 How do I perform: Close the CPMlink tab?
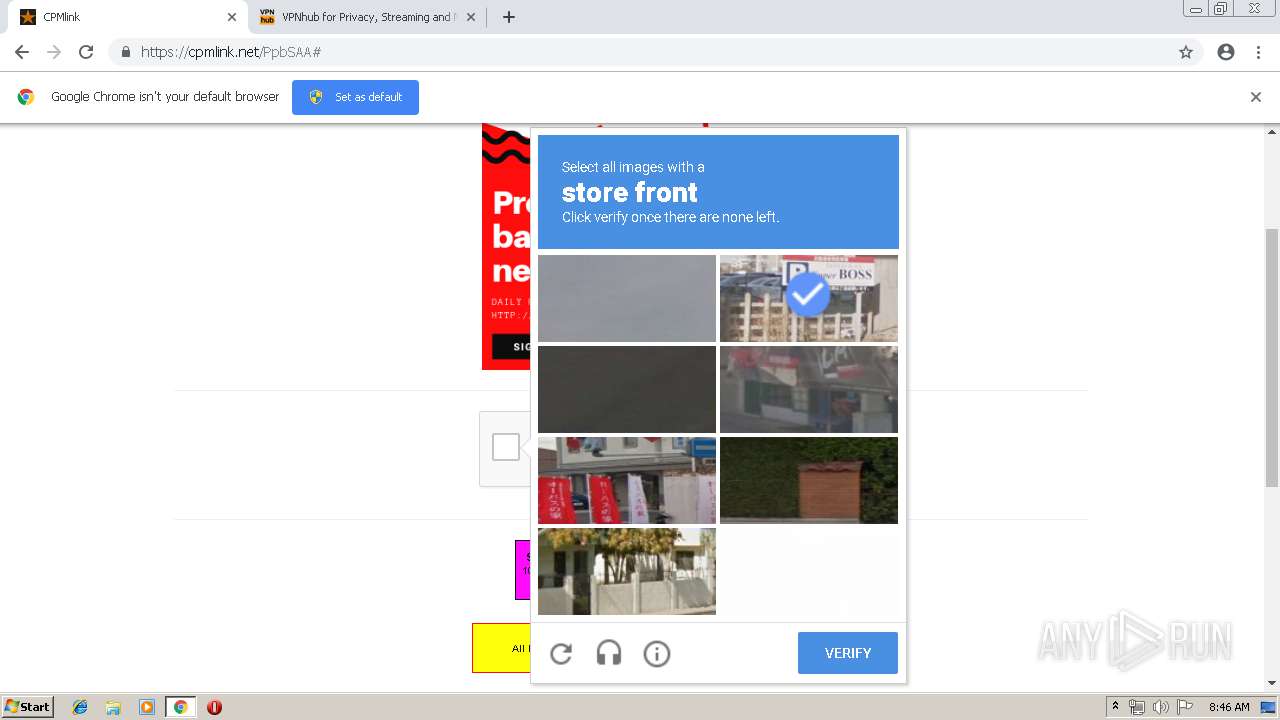(231, 17)
